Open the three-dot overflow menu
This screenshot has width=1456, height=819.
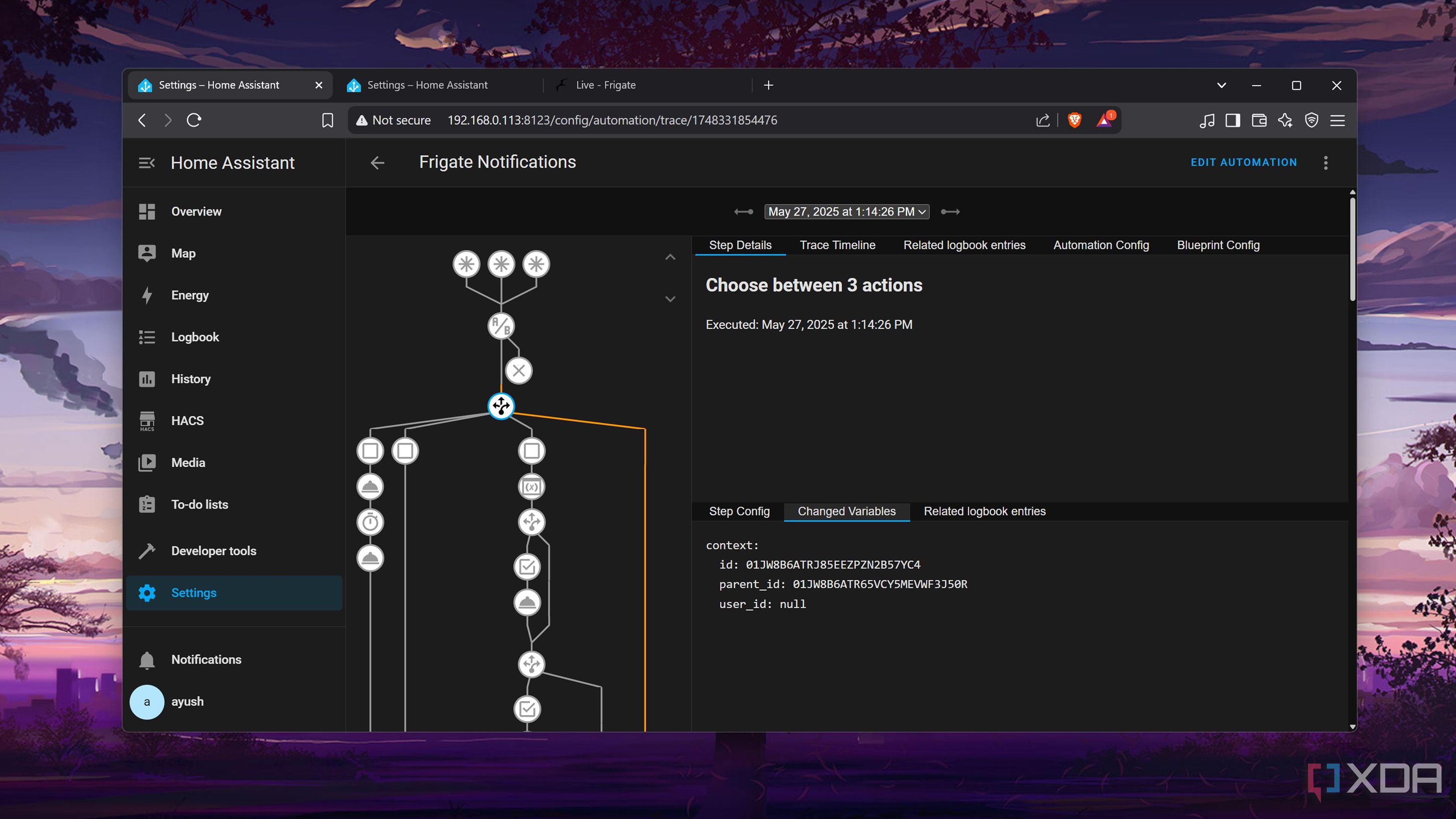tap(1326, 163)
